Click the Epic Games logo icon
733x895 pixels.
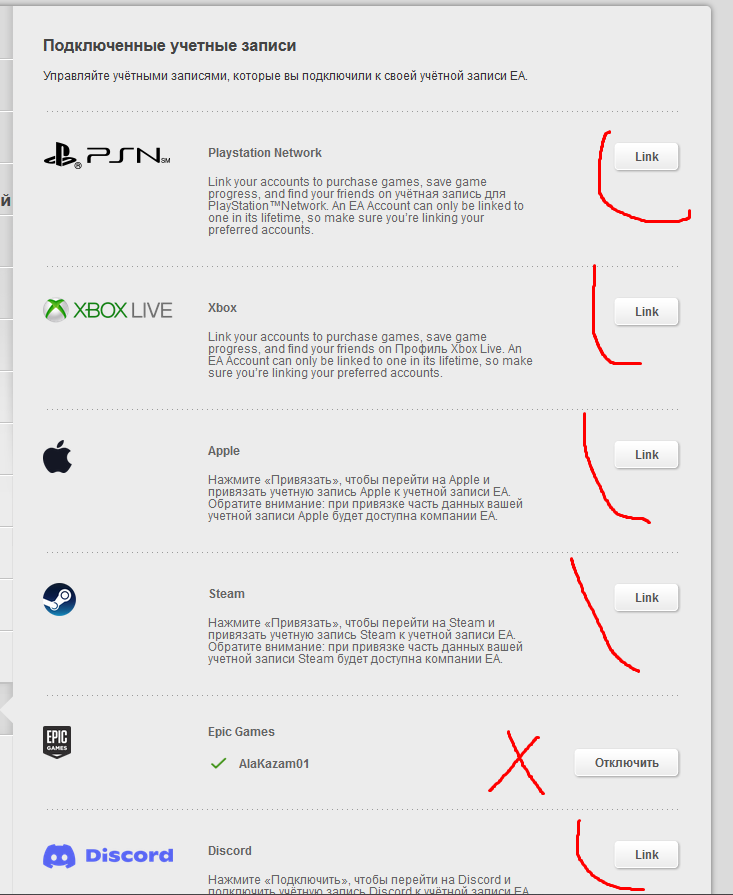coord(57,742)
